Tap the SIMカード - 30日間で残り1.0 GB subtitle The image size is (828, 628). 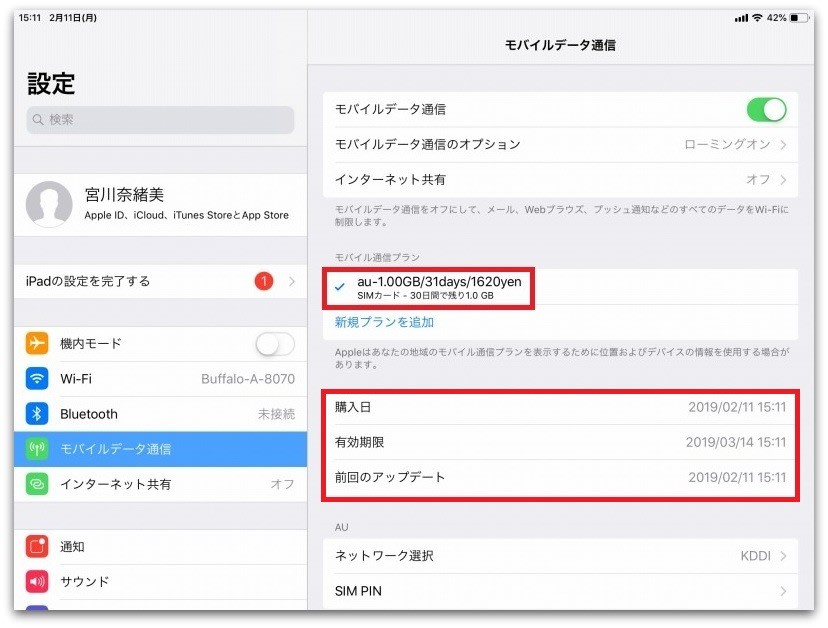coord(426,296)
